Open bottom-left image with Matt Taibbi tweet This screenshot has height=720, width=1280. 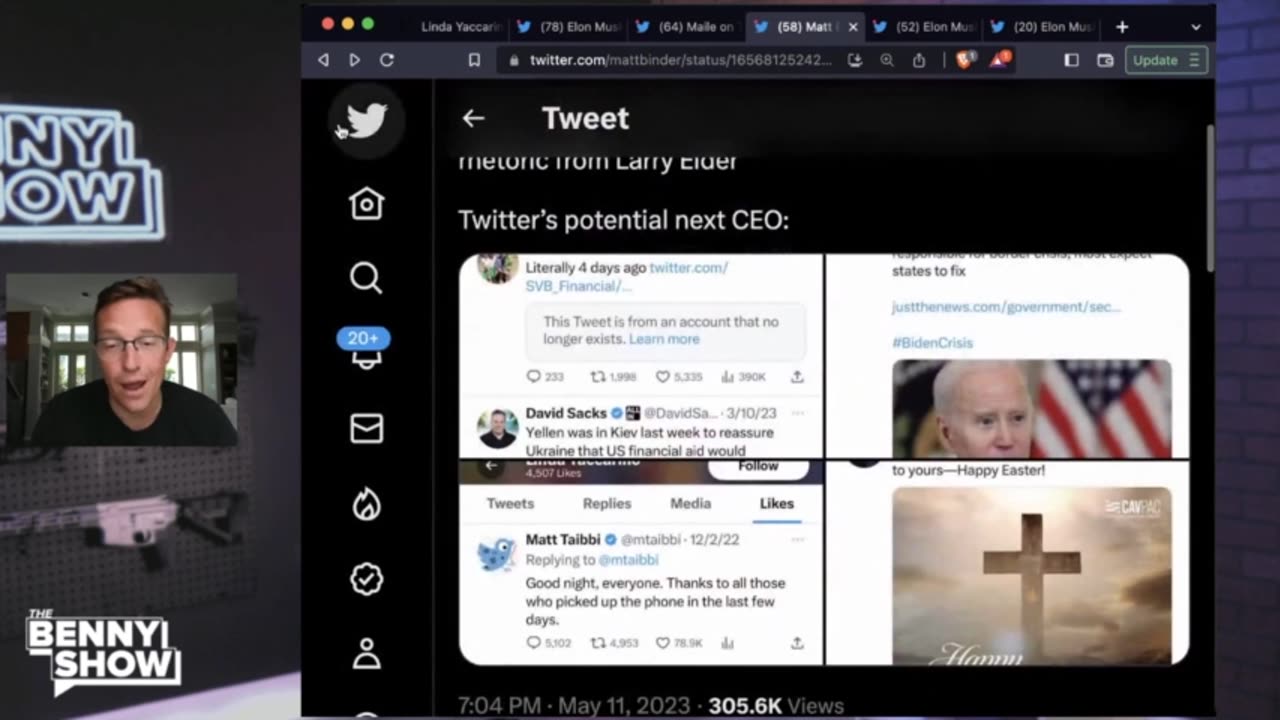click(640, 563)
